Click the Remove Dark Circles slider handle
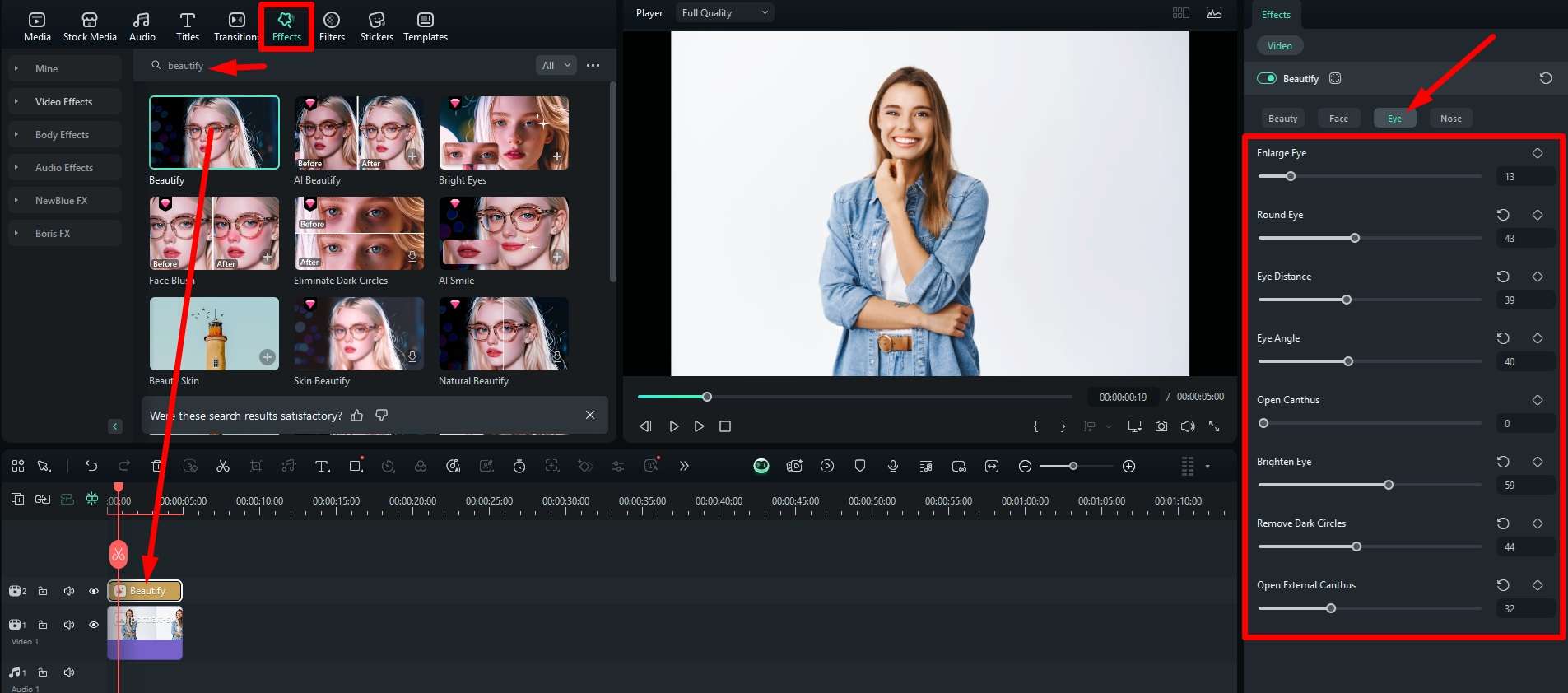The height and width of the screenshot is (693, 1568). click(x=1356, y=546)
